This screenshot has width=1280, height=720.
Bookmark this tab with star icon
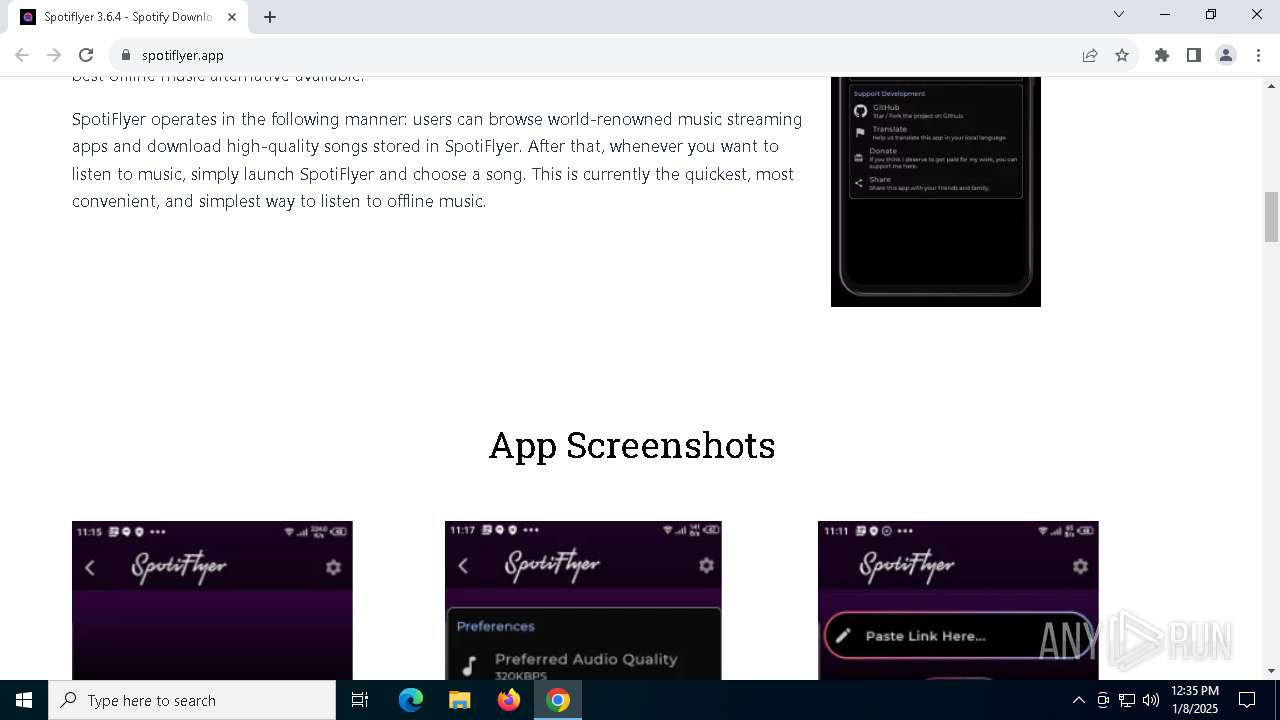(1122, 55)
